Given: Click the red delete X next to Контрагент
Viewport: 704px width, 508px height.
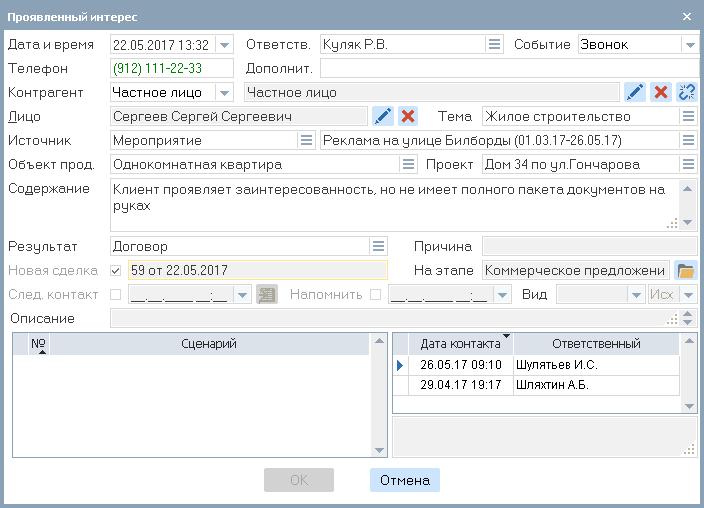Looking at the screenshot, I should point(661,92).
